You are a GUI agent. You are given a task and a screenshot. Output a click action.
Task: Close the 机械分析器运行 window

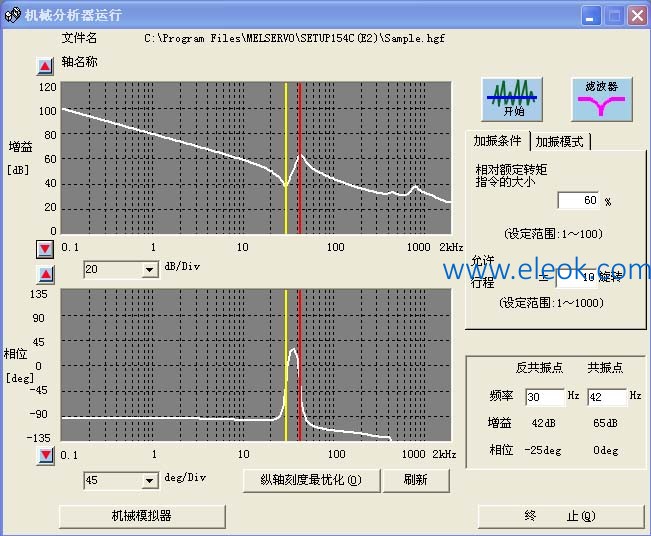click(x=637, y=16)
